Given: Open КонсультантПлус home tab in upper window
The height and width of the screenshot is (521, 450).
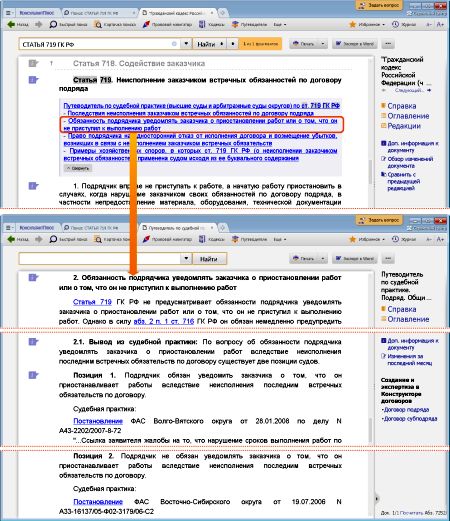Looking at the screenshot, I should (x=37, y=13).
